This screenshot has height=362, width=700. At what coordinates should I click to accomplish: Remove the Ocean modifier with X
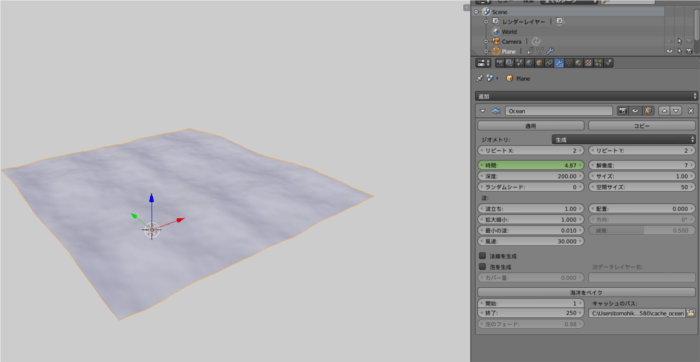691,111
